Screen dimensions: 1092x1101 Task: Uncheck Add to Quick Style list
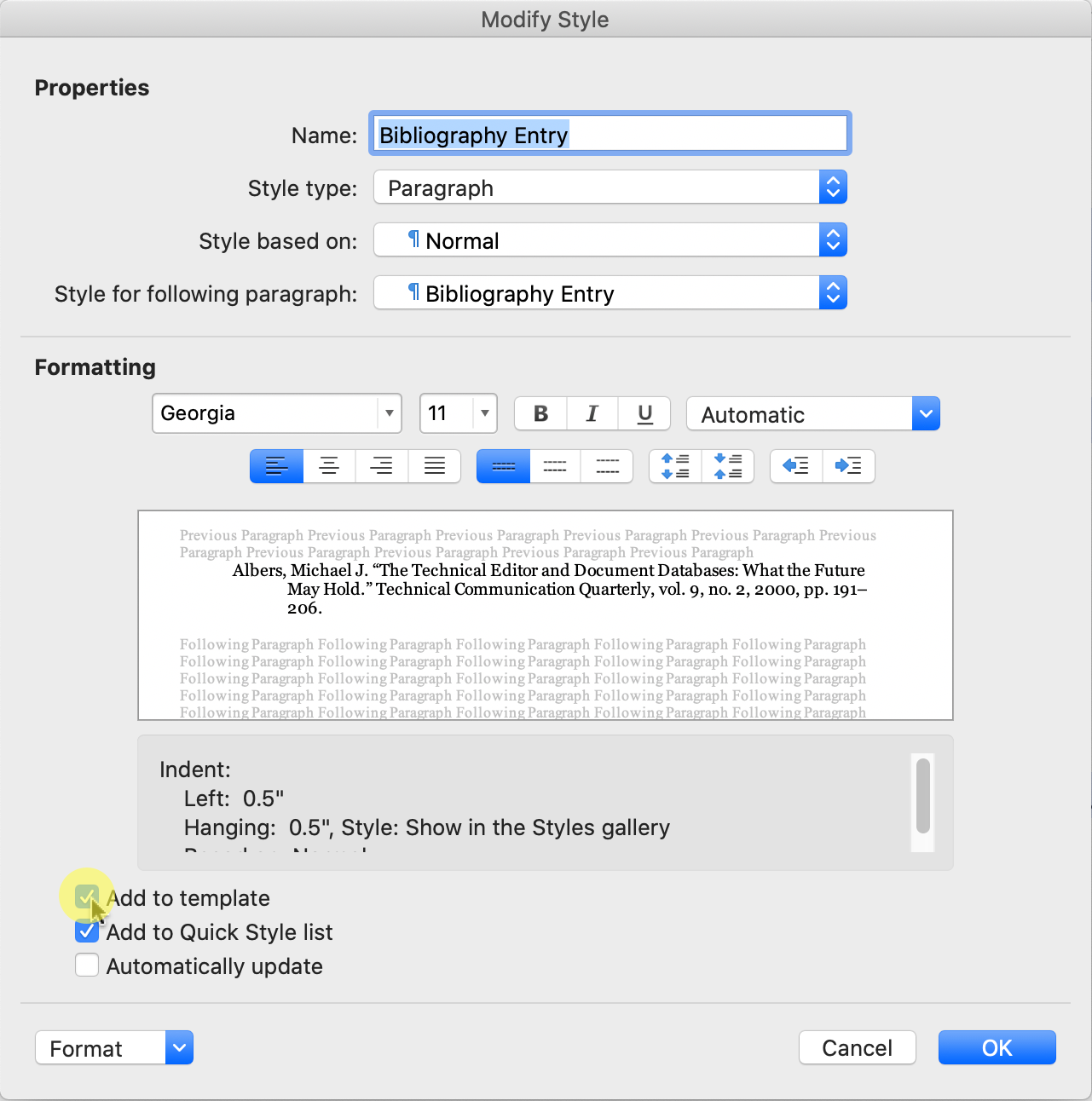[87, 931]
